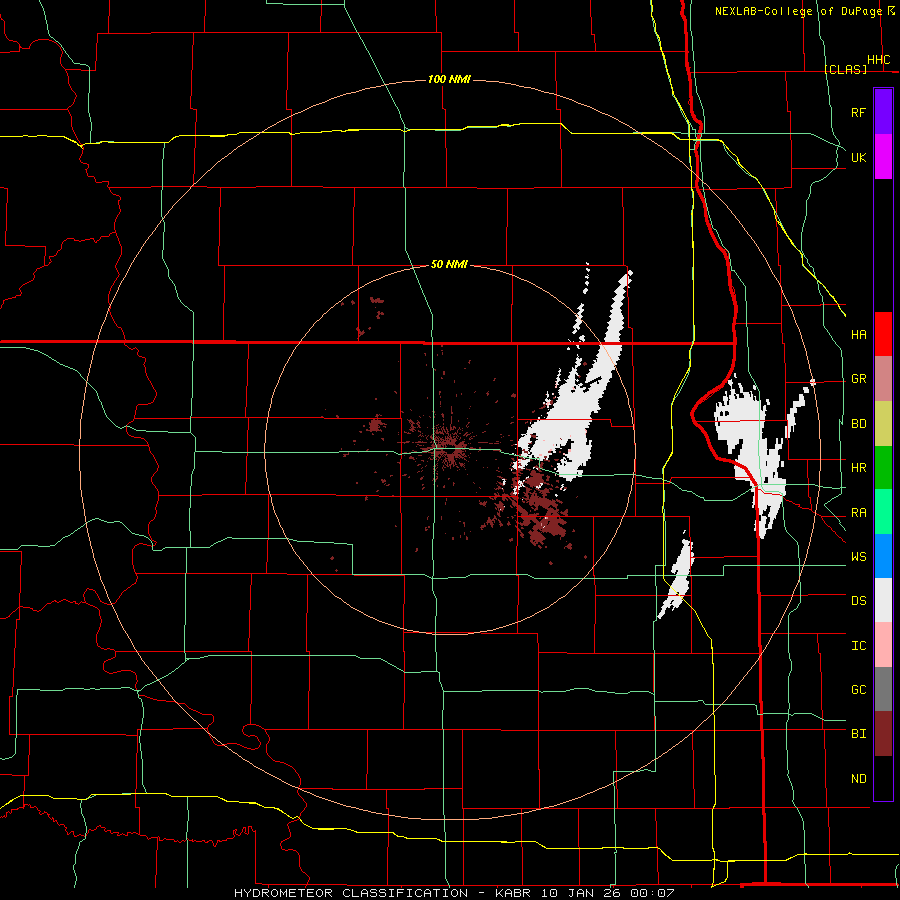Click the GR legend label

tap(858, 379)
